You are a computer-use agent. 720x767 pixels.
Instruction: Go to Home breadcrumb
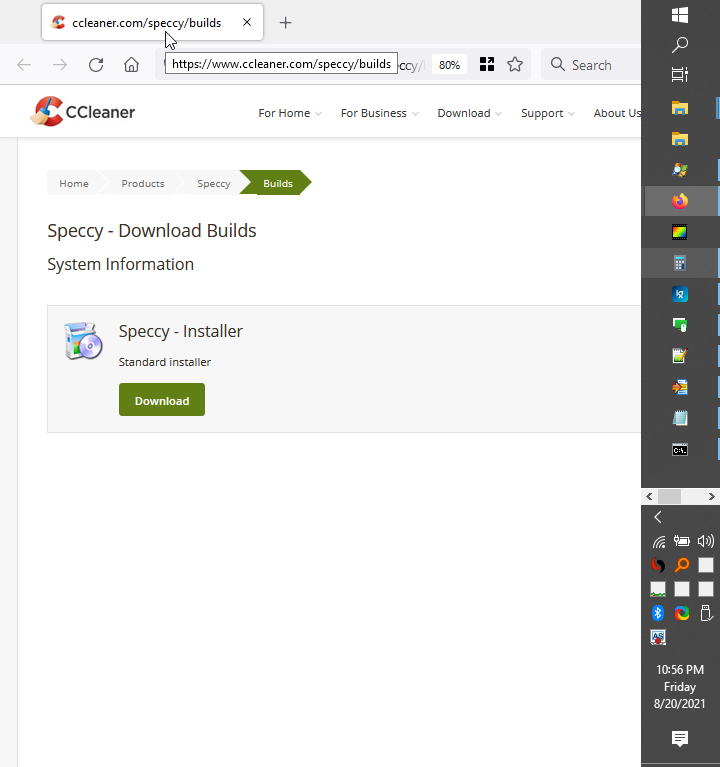tap(74, 183)
